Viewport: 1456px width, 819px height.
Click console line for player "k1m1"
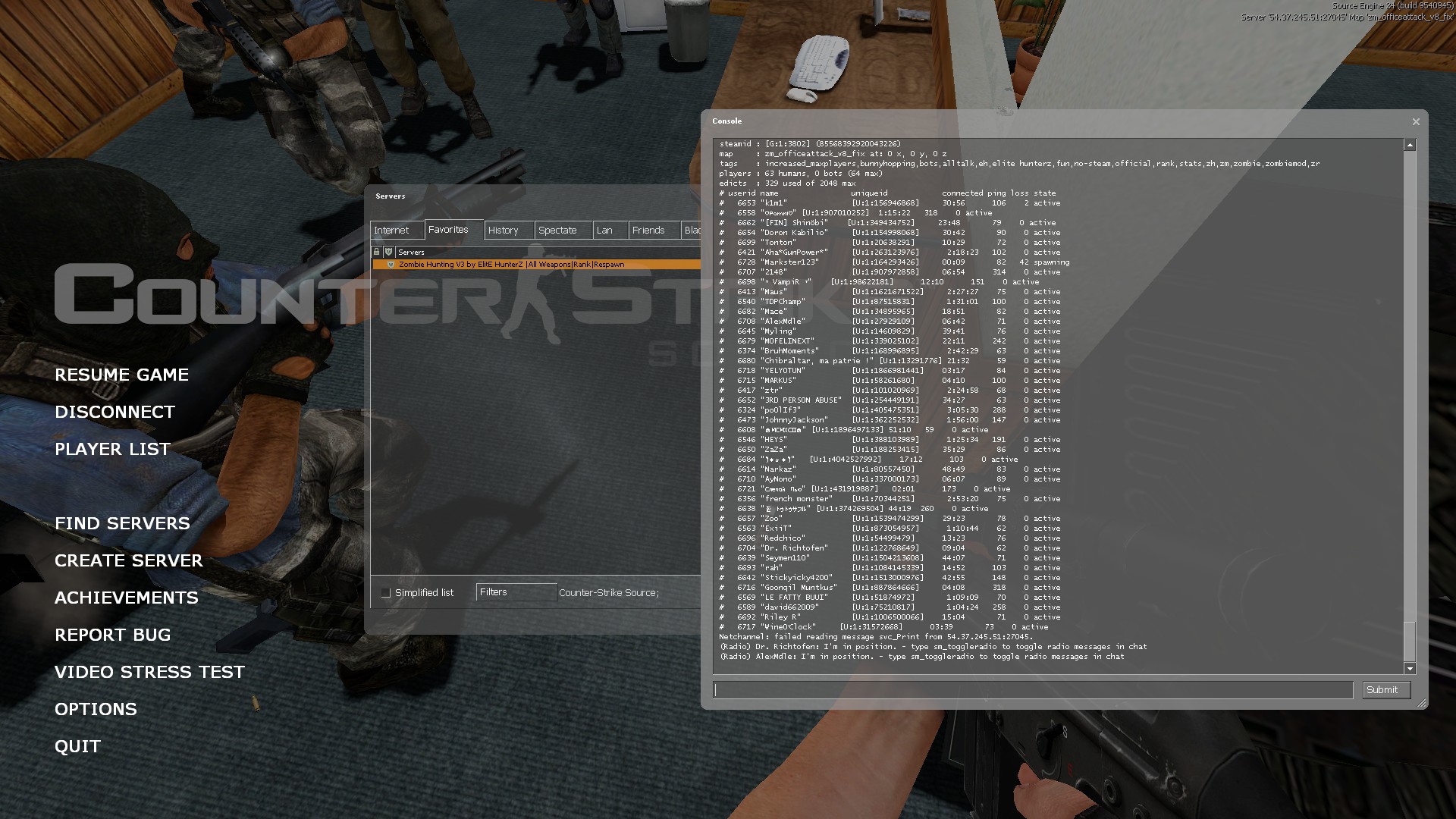[890, 203]
